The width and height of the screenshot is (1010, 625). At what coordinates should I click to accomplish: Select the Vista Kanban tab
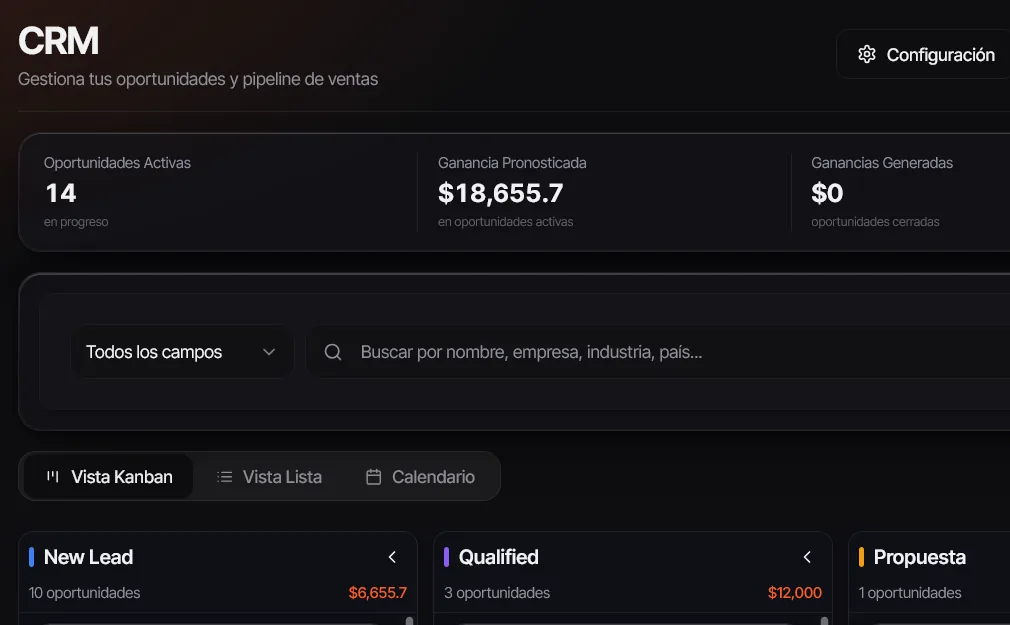point(109,477)
